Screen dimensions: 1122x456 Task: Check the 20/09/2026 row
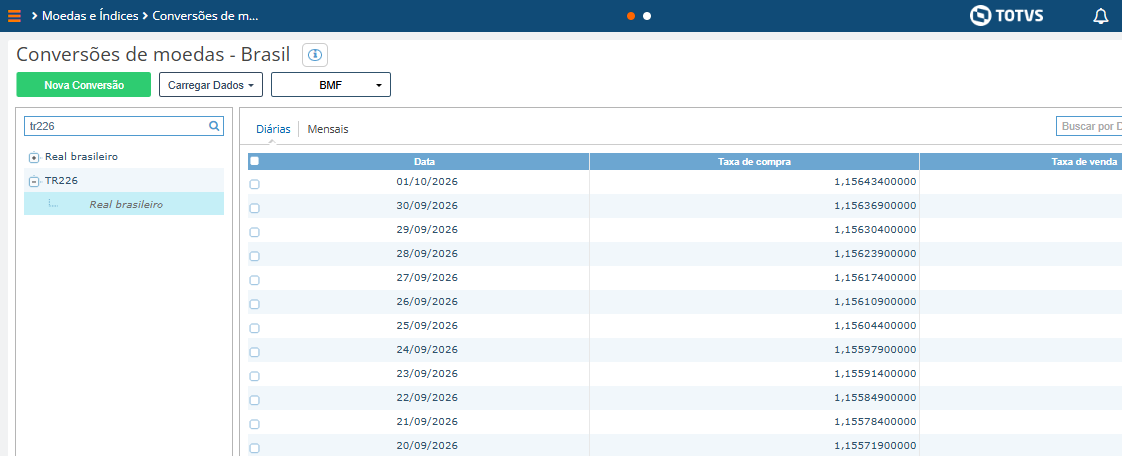click(254, 448)
